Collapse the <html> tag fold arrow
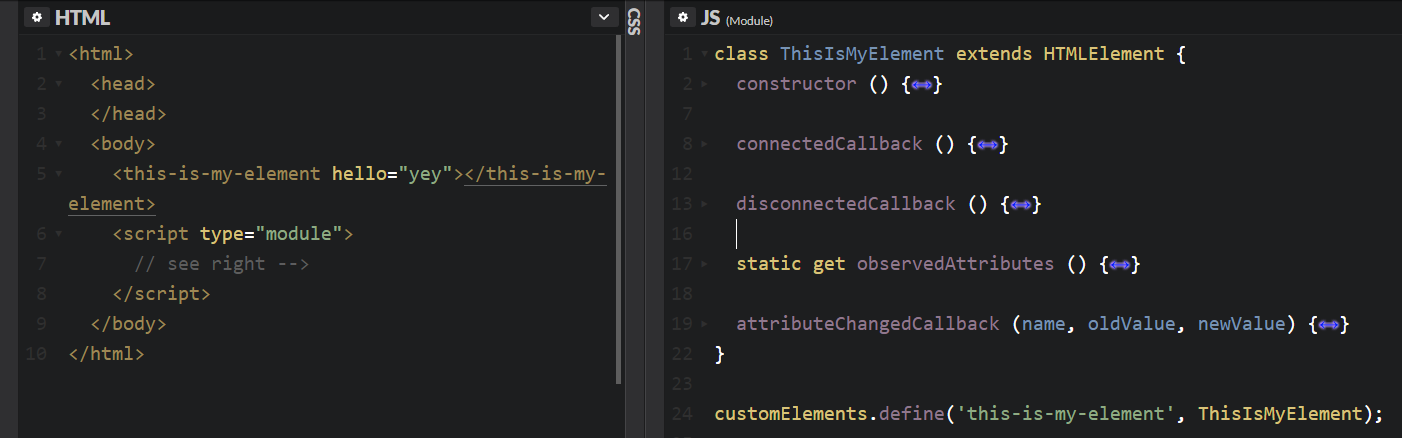Image resolution: width=1402 pixels, height=438 pixels. [x=59, y=54]
